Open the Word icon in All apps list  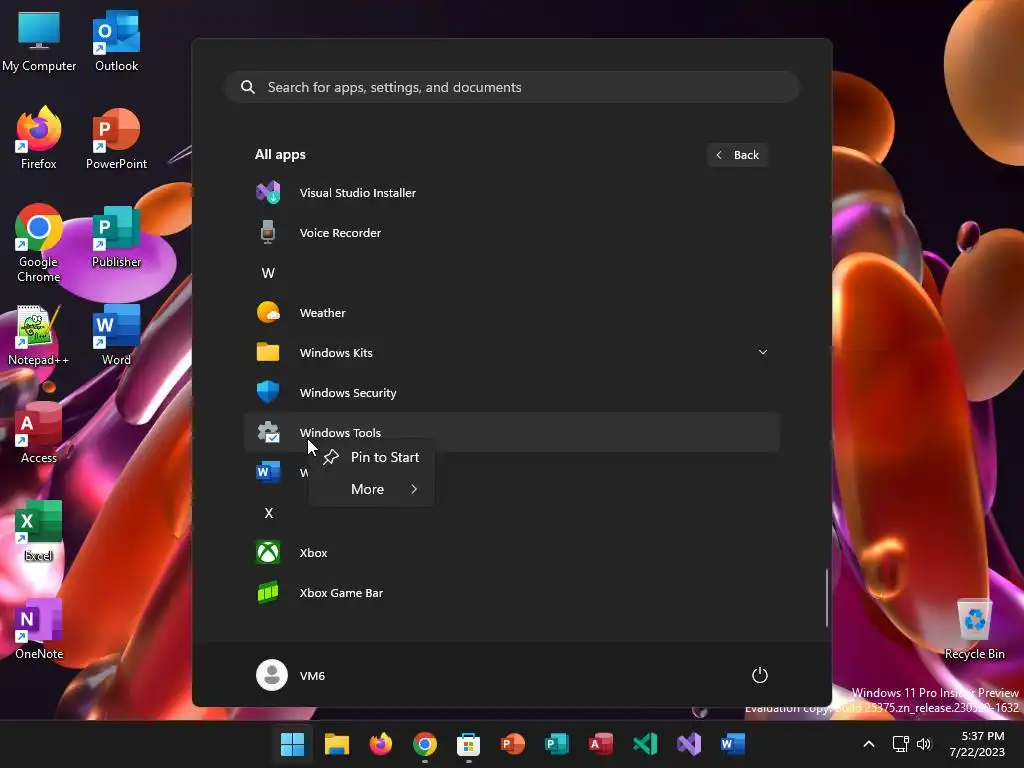[268, 472]
